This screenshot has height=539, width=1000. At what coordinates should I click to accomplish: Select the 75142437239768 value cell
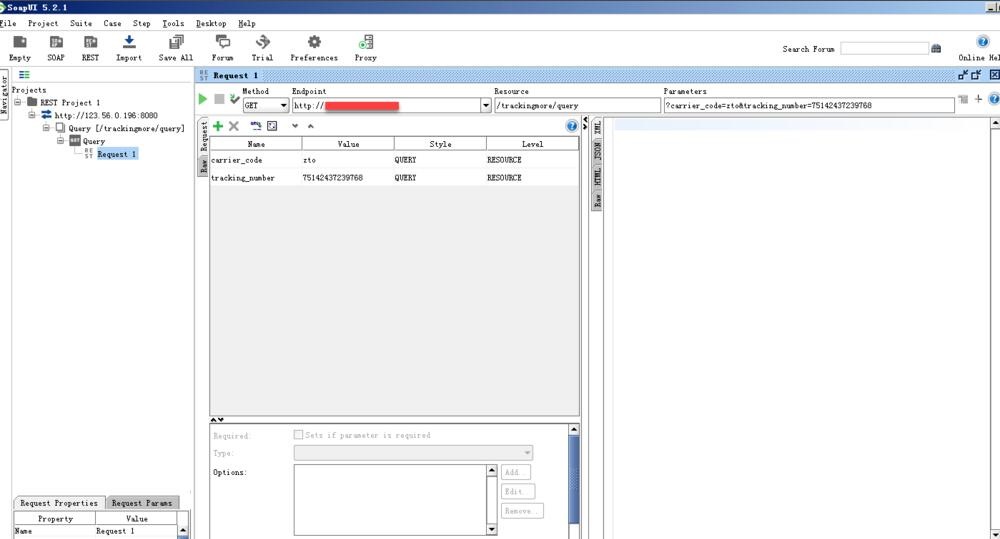coord(348,178)
